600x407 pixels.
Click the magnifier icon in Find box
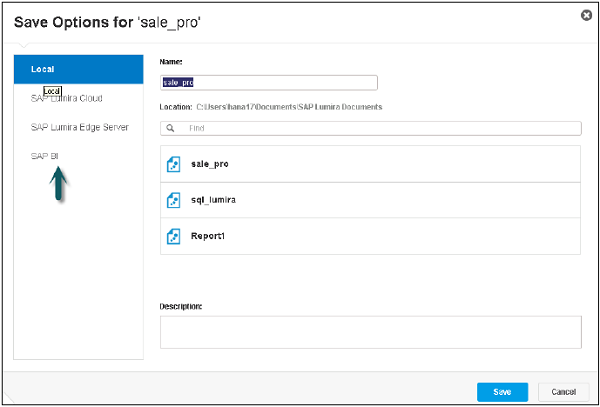(171, 129)
